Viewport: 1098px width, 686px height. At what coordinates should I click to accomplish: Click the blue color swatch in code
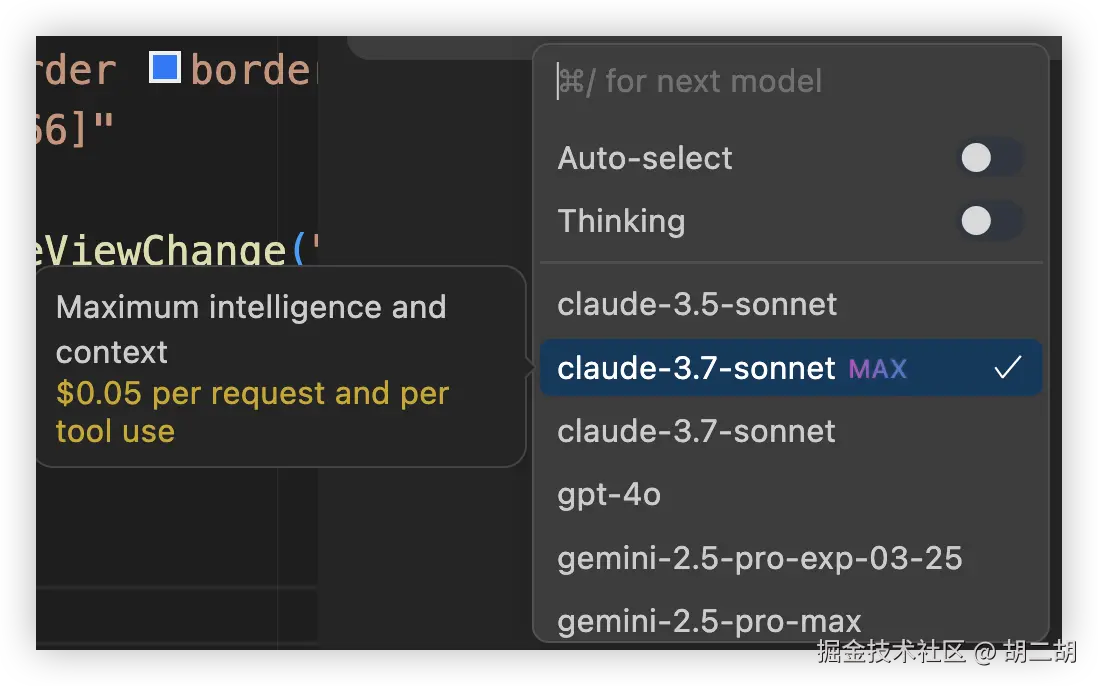(x=164, y=68)
